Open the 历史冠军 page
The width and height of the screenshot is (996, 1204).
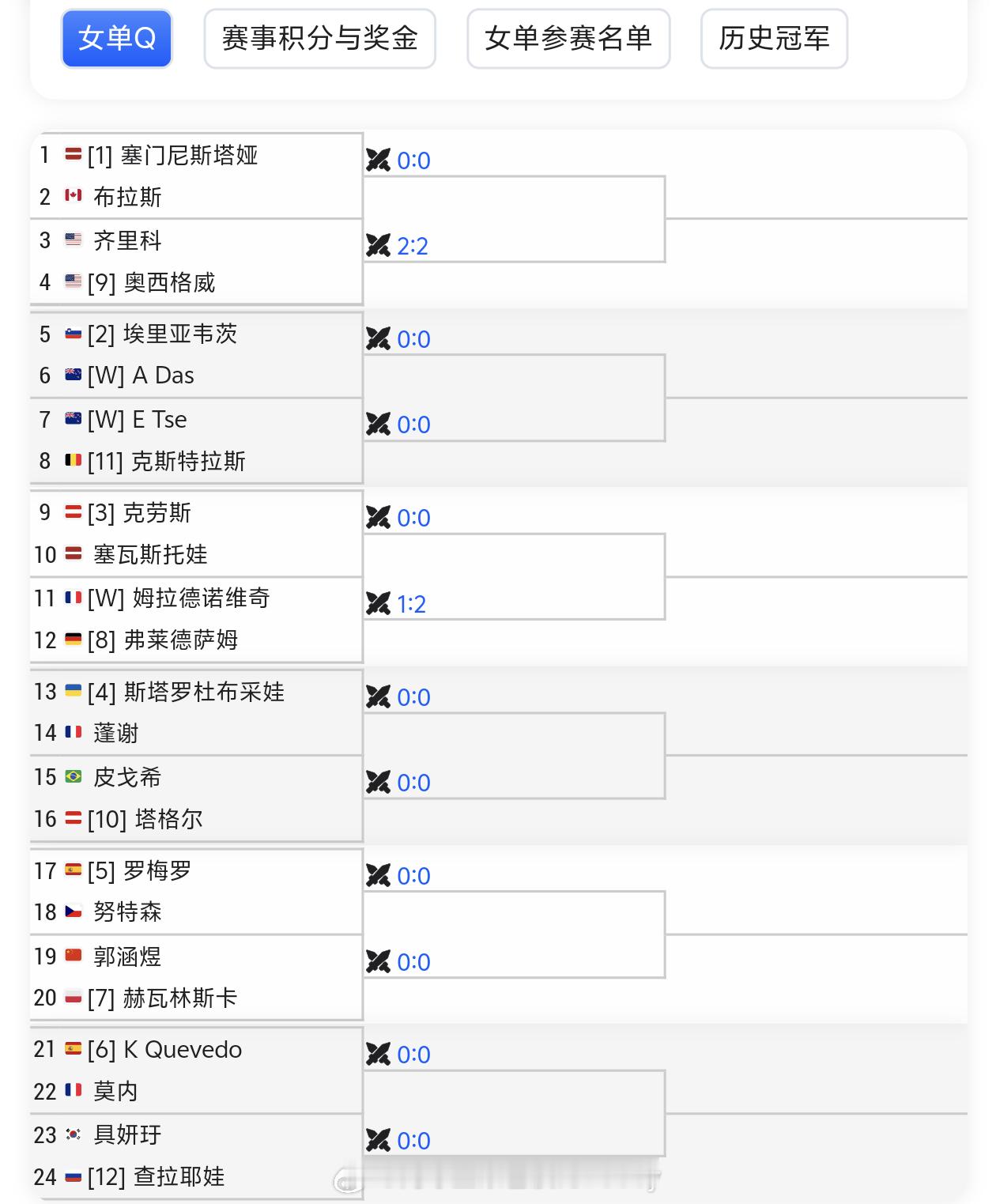(772, 39)
